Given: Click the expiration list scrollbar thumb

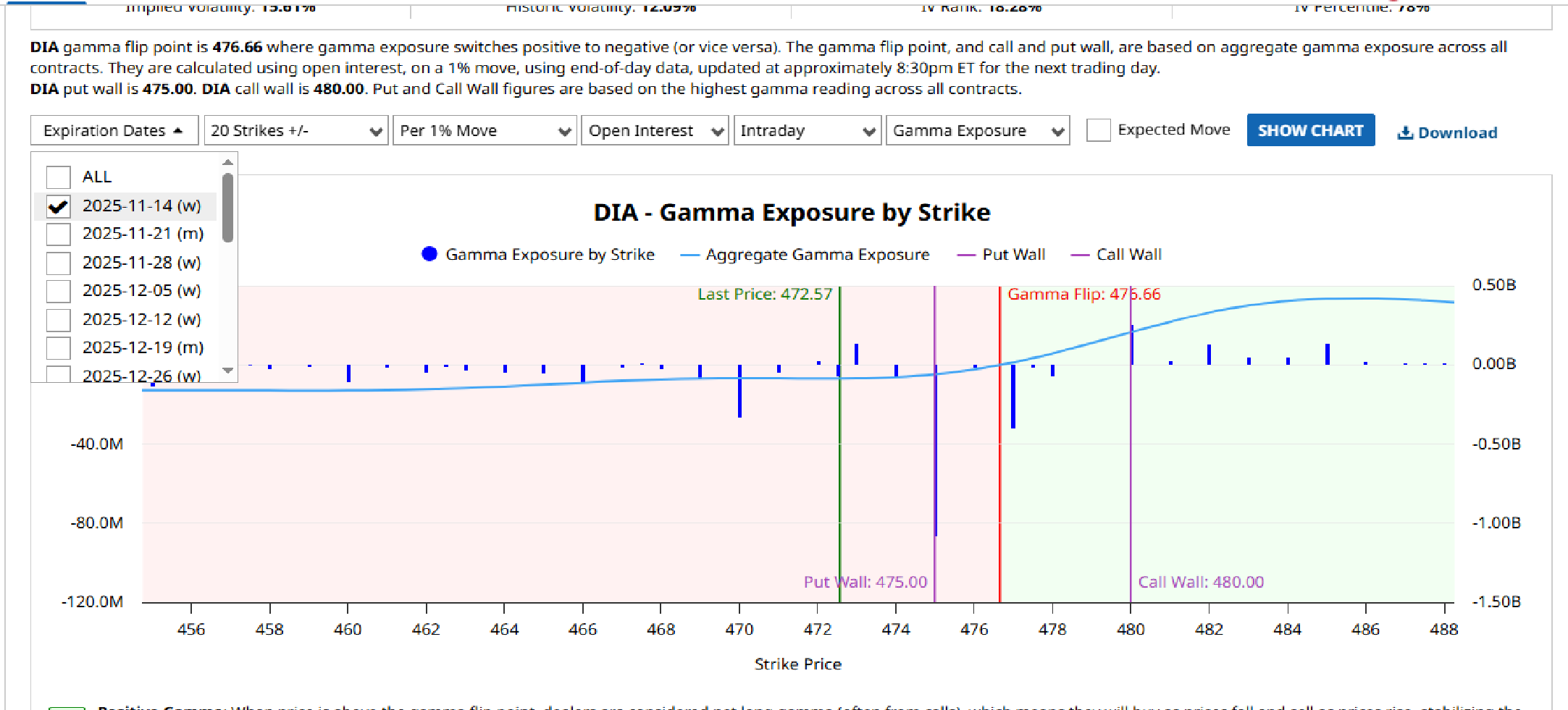Looking at the screenshot, I should [228, 208].
